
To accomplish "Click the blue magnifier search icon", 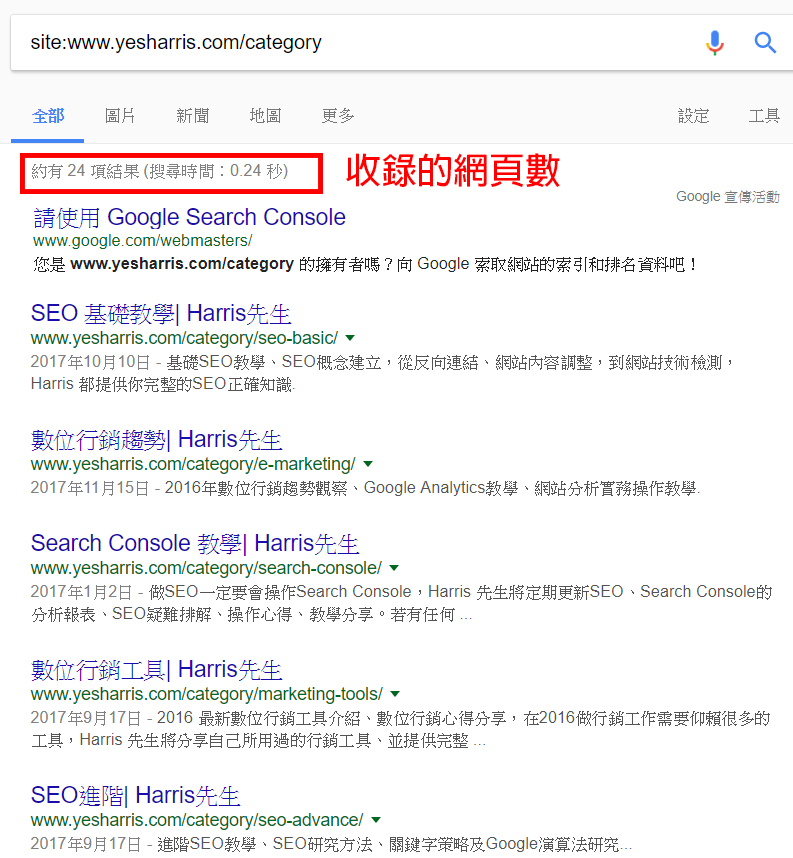I will [765, 43].
